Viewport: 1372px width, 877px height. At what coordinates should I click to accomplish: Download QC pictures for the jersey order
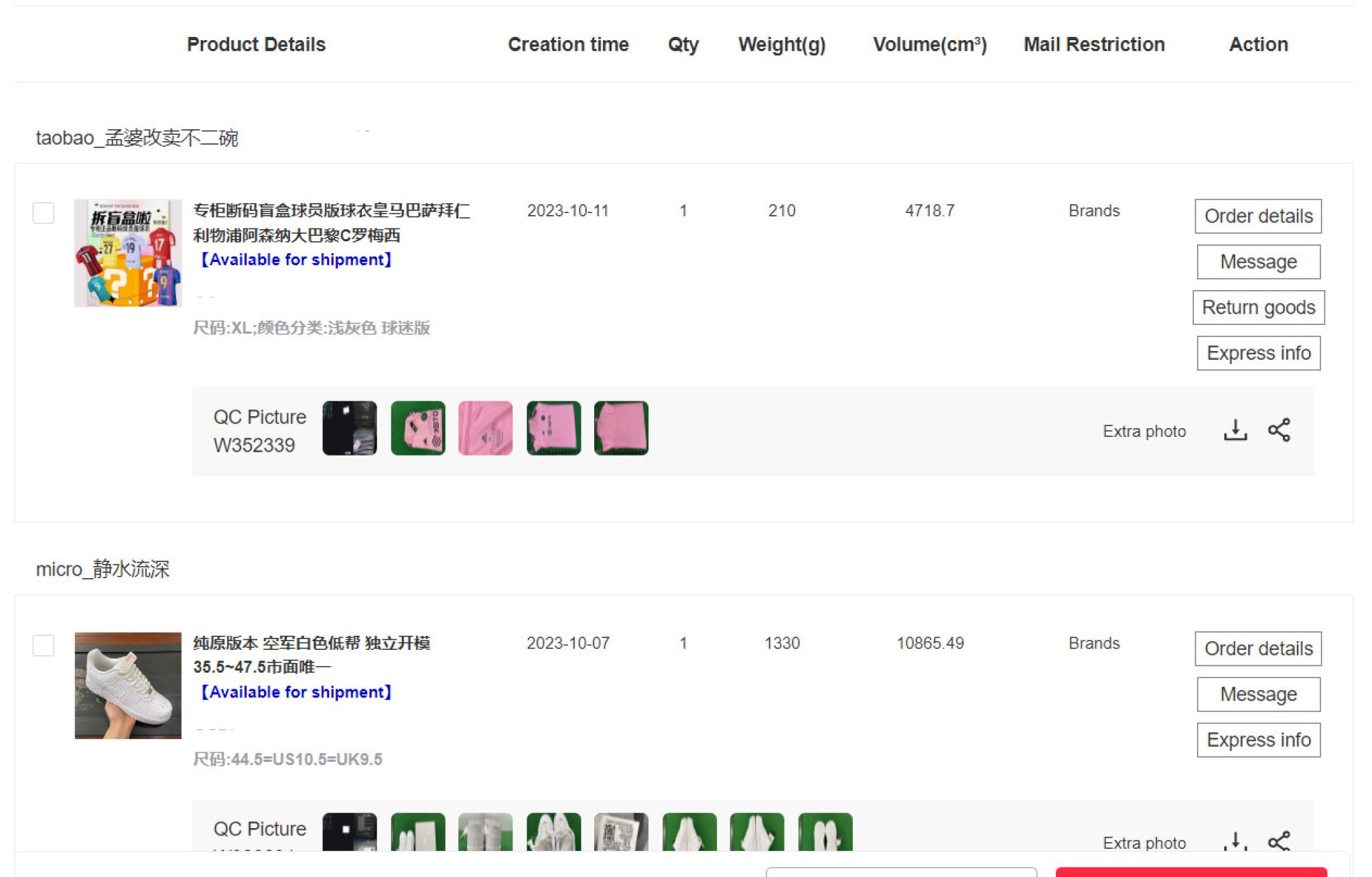click(x=1235, y=430)
